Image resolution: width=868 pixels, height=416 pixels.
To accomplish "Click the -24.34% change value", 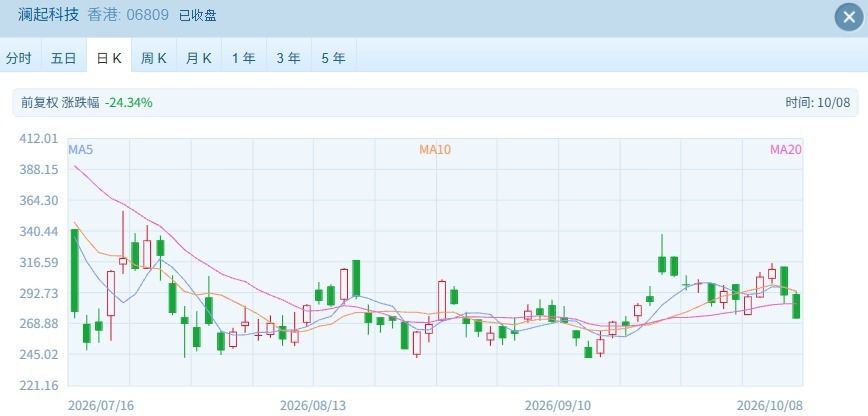I will [128, 102].
